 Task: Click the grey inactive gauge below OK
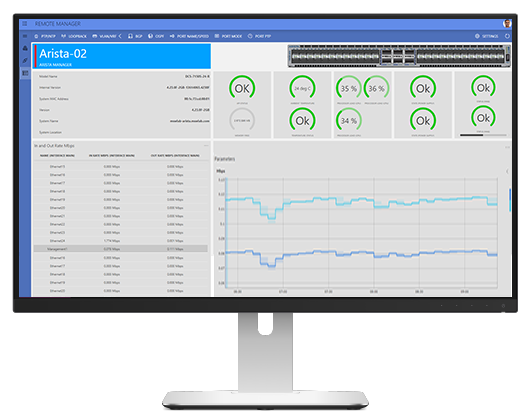tap(242, 120)
